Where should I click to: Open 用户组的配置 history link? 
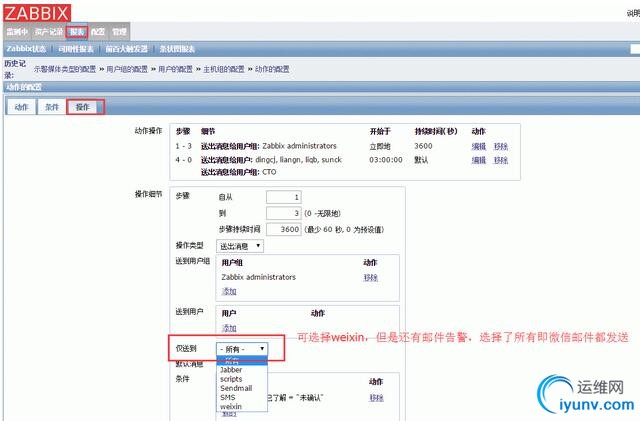click(x=127, y=69)
